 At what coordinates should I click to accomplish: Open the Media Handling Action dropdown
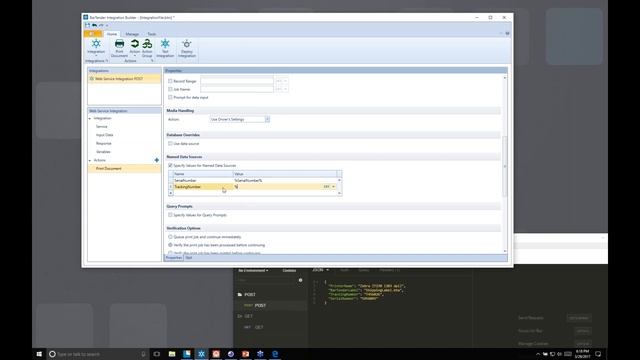(267, 119)
